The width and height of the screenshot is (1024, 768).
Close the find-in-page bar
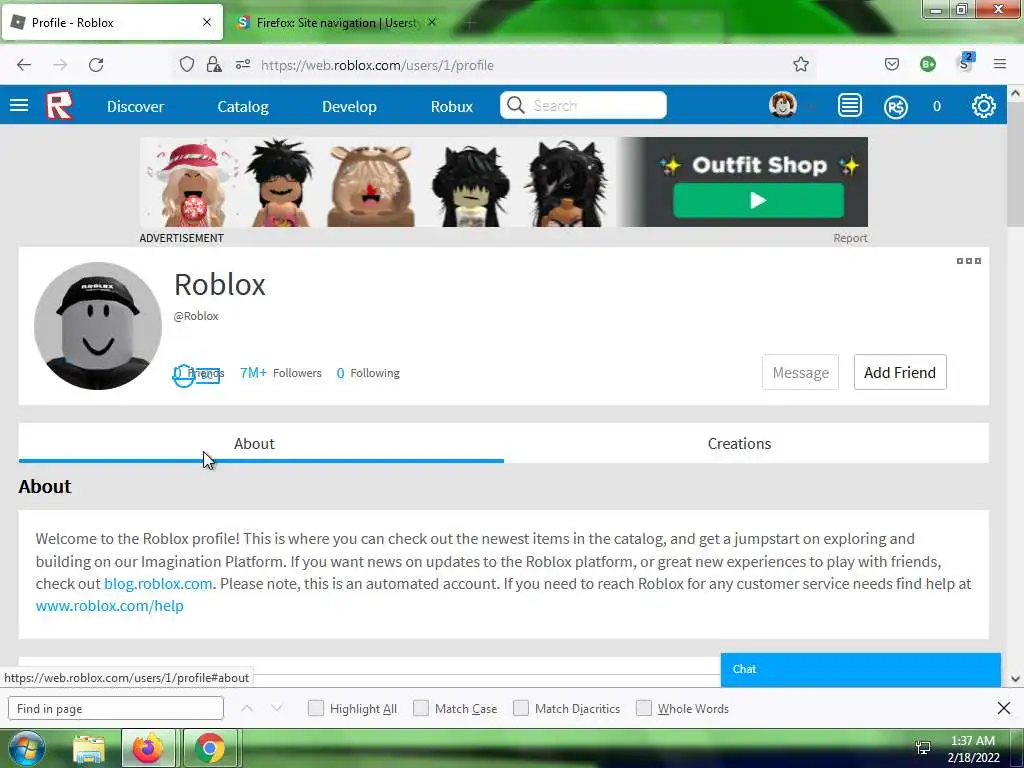1004,709
